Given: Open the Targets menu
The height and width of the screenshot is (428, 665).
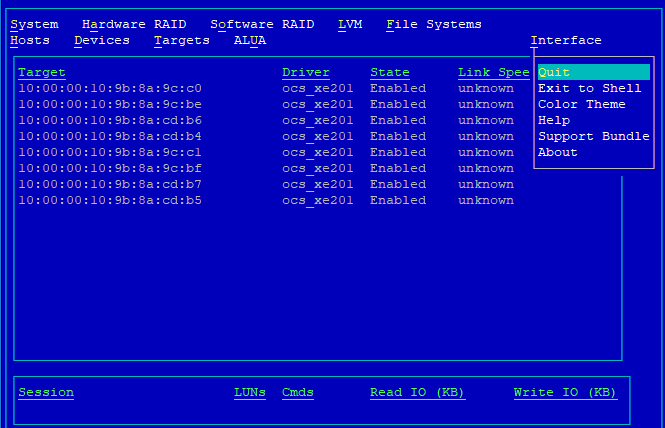Looking at the screenshot, I should point(182,40).
